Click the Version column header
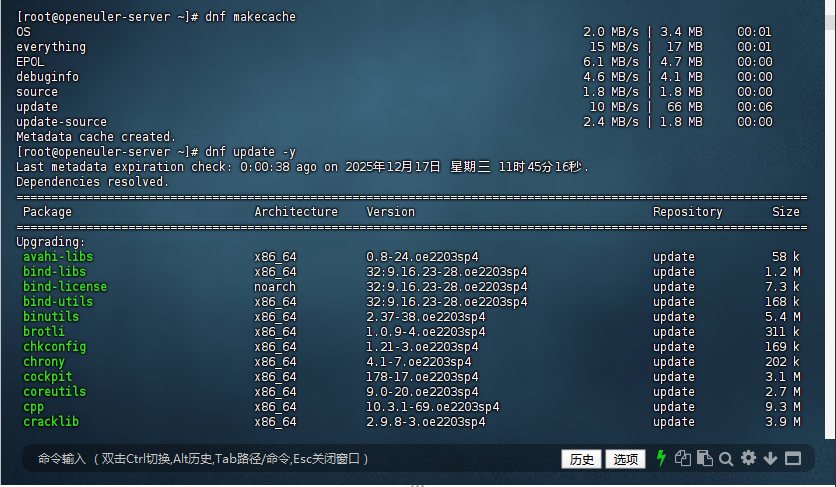This screenshot has width=836, height=487. click(x=390, y=212)
